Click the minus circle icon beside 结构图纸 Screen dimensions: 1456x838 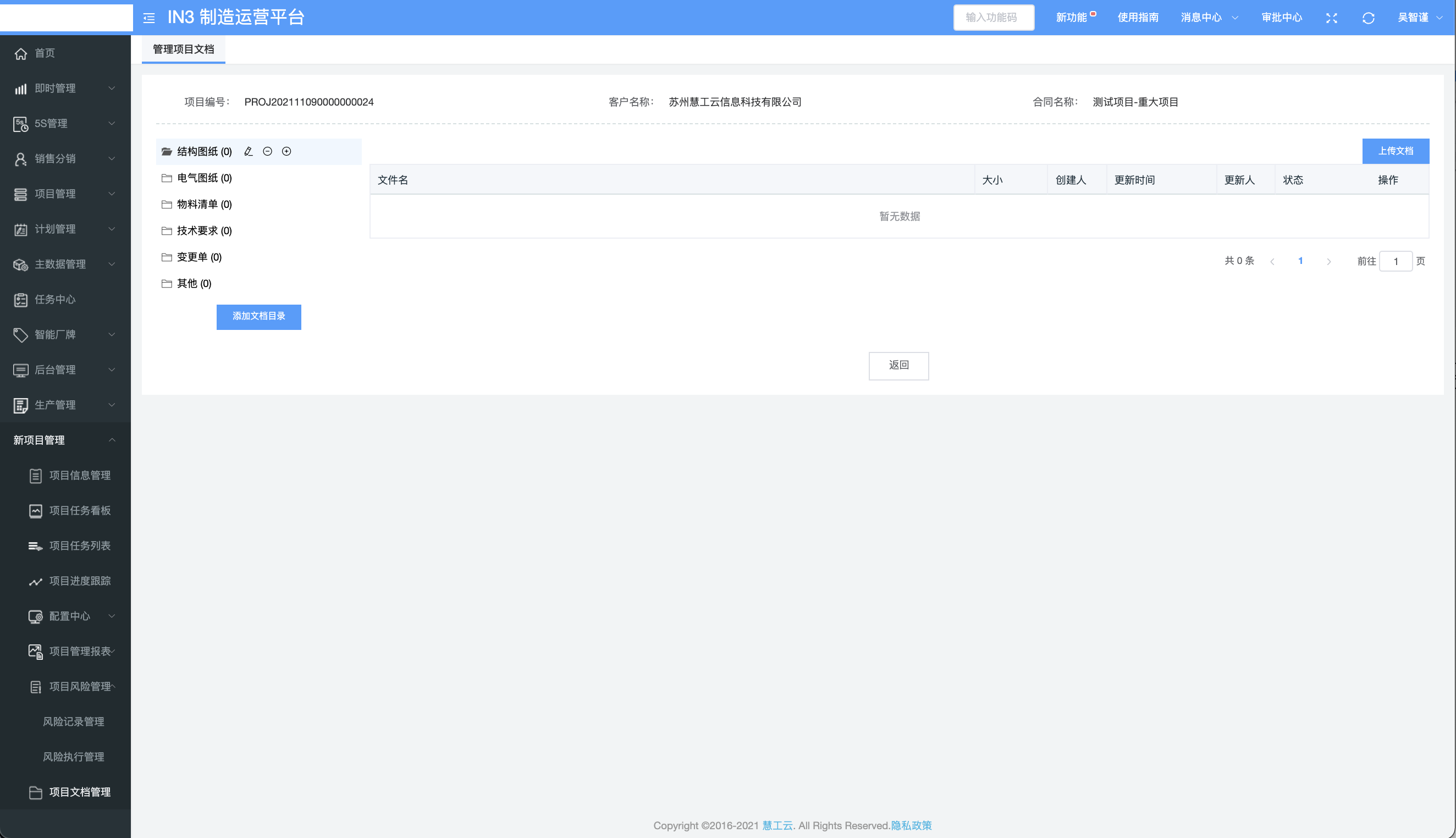[267, 151]
